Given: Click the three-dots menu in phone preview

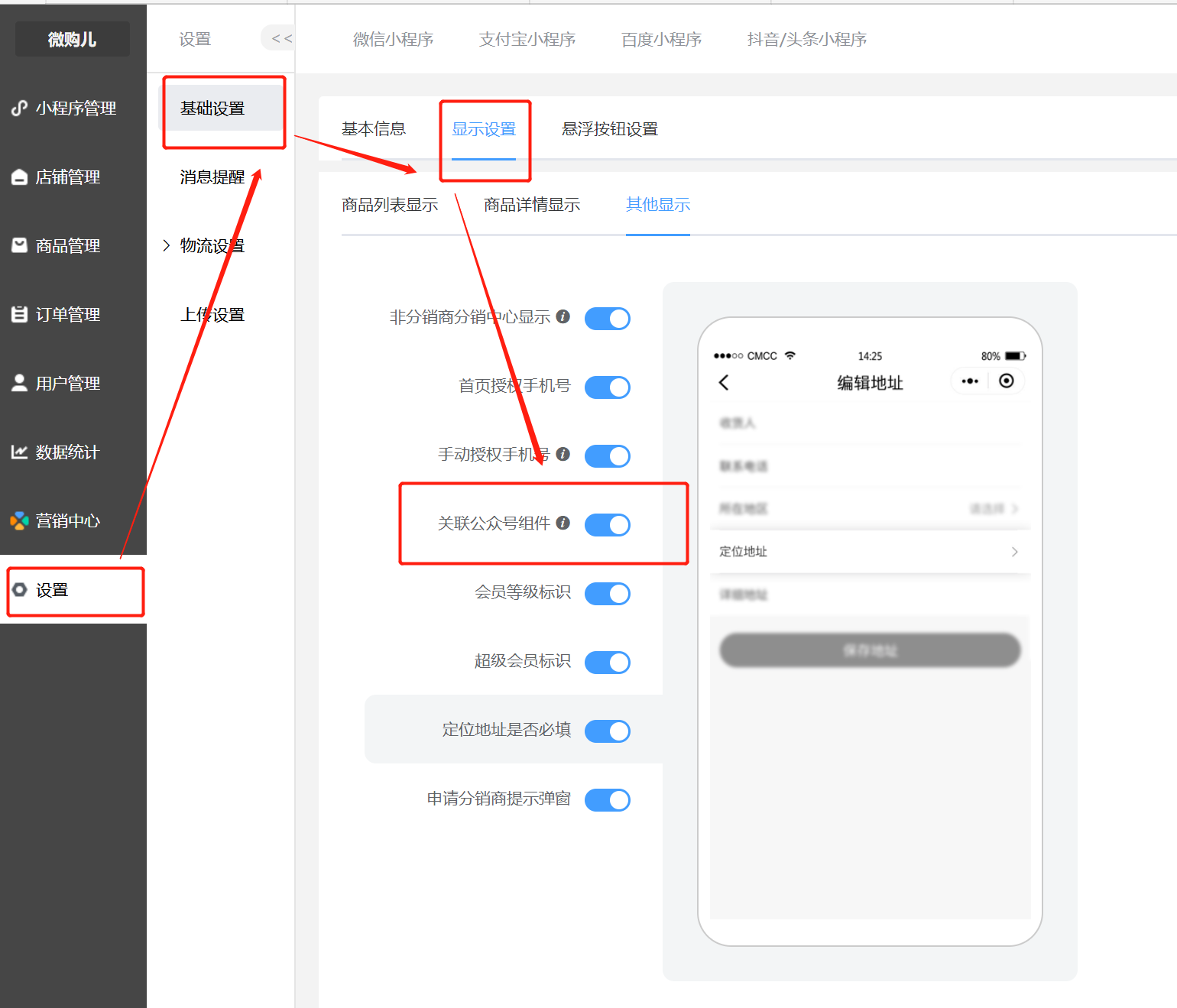Looking at the screenshot, I should click(970, 381).
